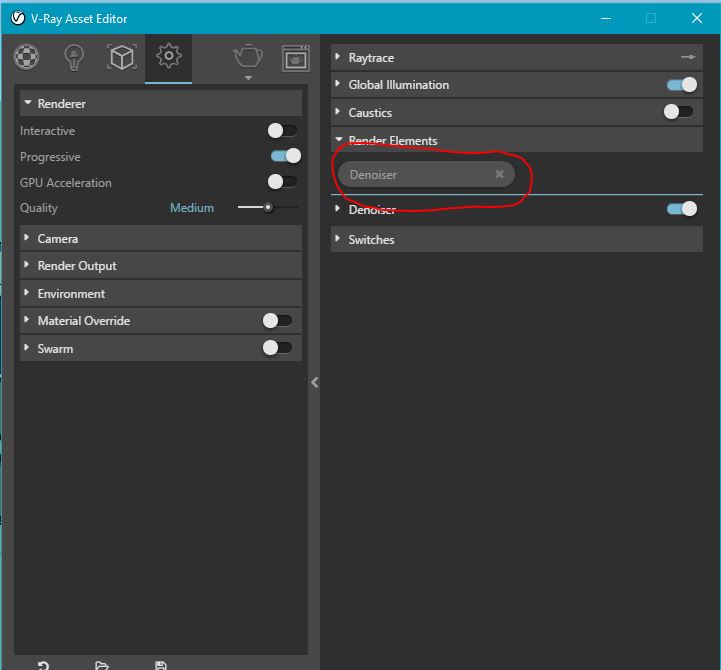The width and height of the screenshot is (721, 670).
Task: Open the Lights tab bulb icon
Action: [74, 57]
